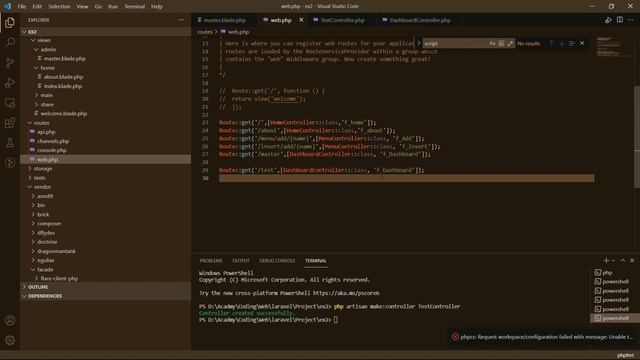Open the Run menu
The width and height of the screenshot is (640, 360).
pos(113,7)
